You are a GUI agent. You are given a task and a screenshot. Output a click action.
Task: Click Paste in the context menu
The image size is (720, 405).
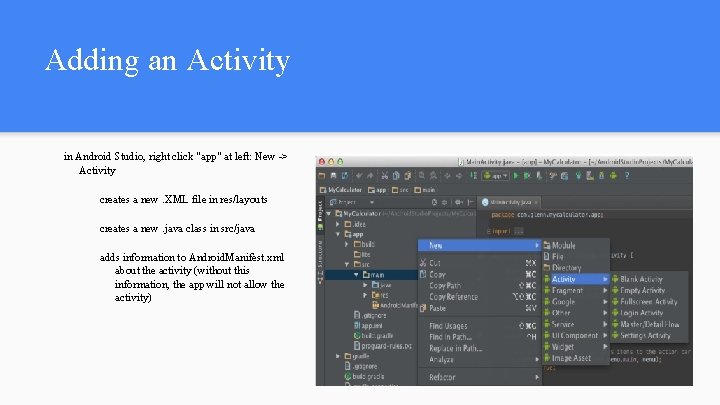[479, 308]
